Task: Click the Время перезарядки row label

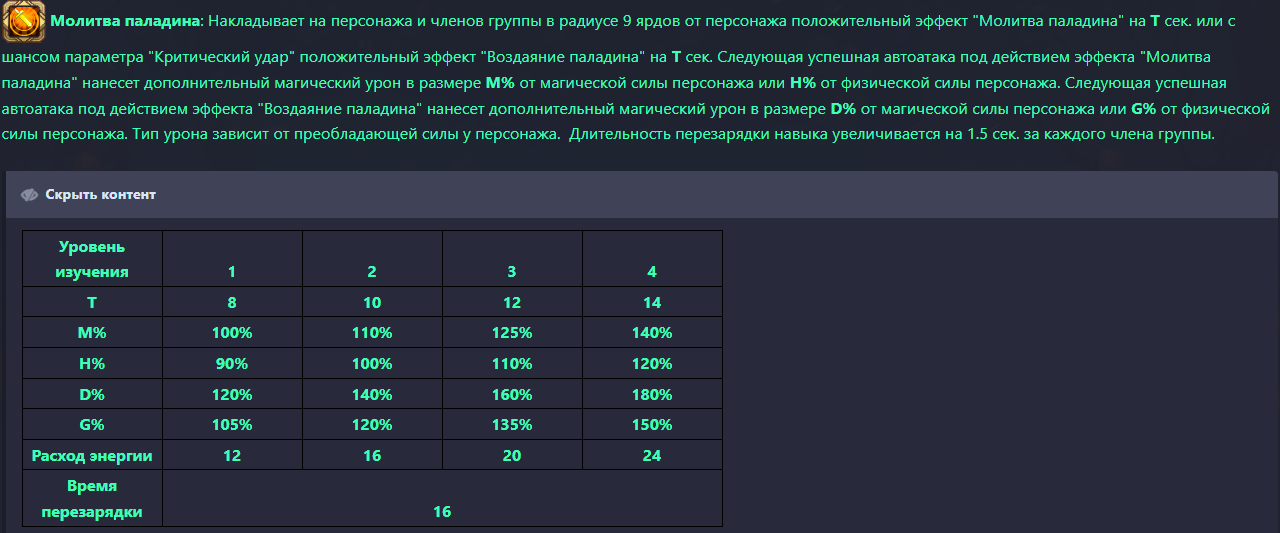Action: click(x=92, y=499)
